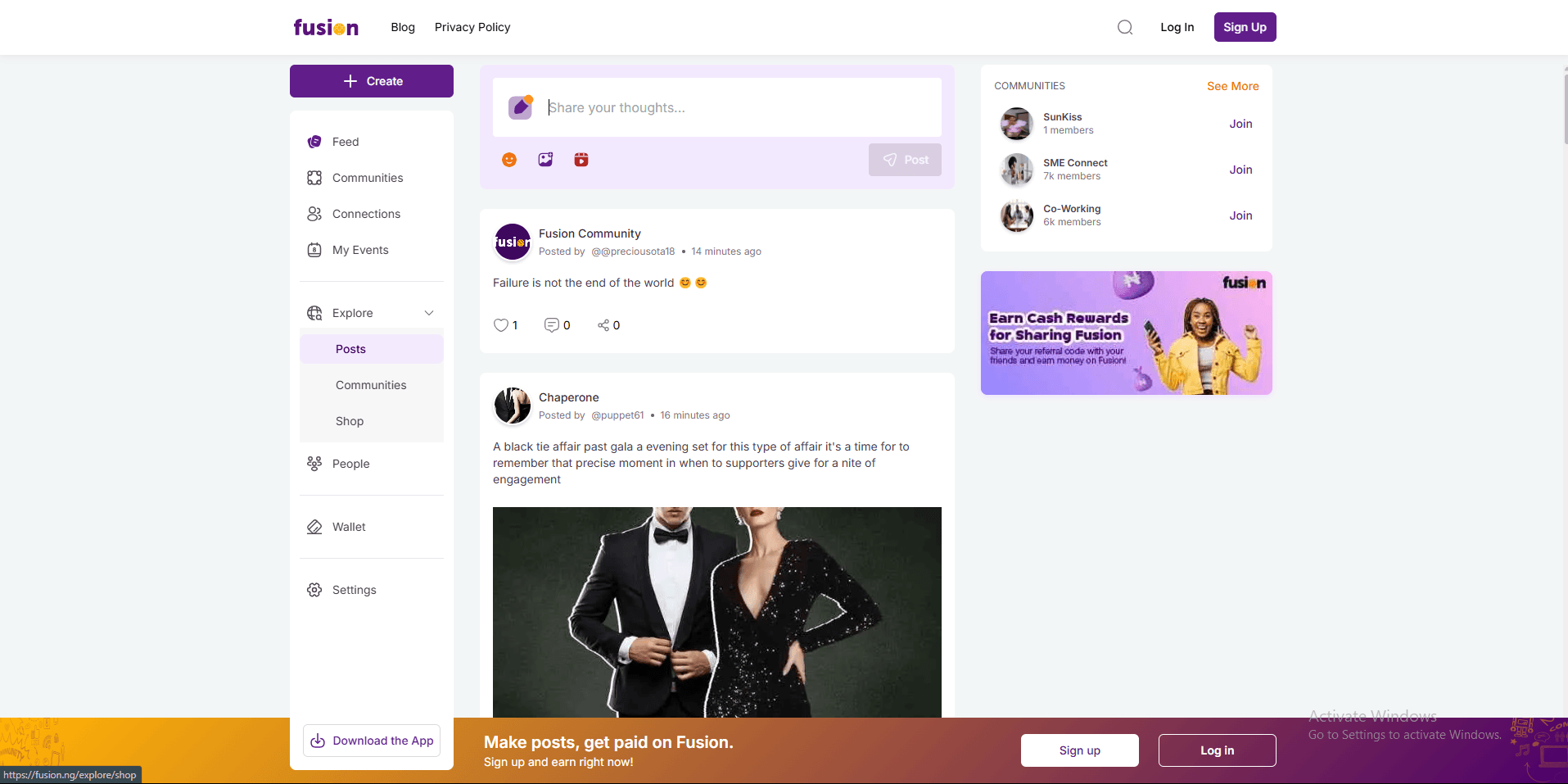
Task: Open Settings in the left sidebar
Action: point(354,590)
